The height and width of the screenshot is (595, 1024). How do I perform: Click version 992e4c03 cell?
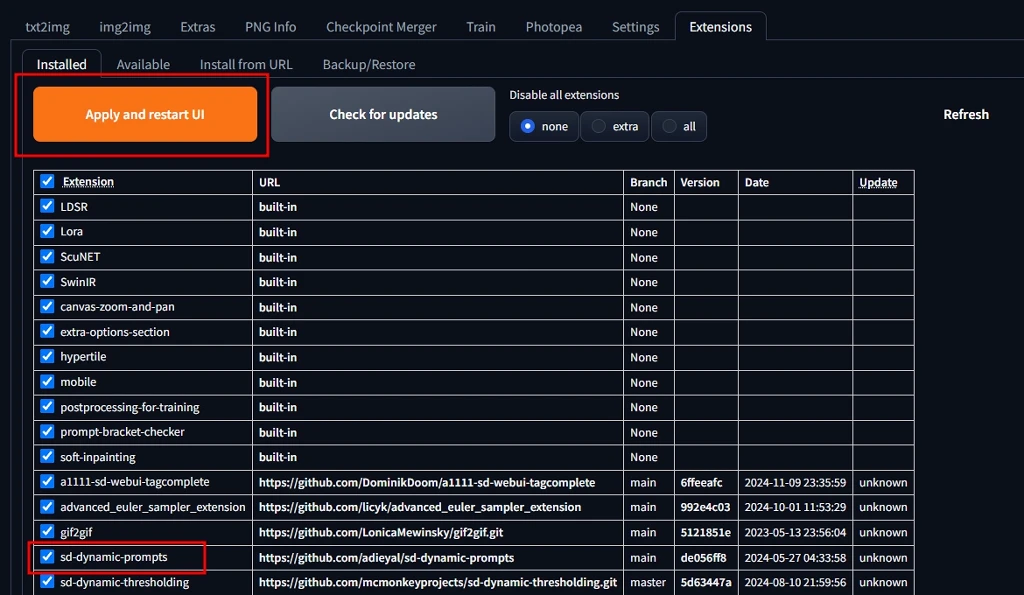(705, 507)
